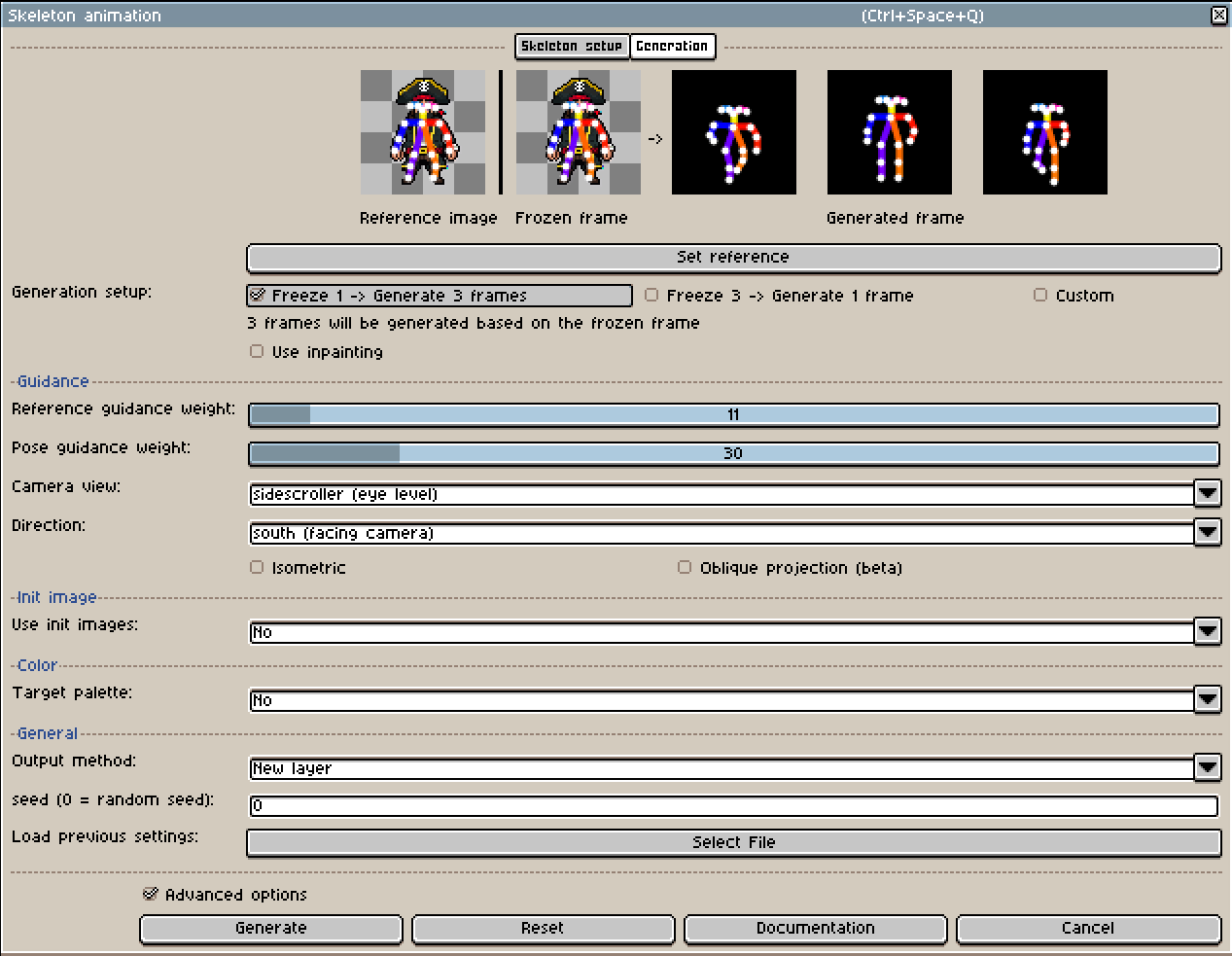Screen dimensions: 1232x956
Task: Select the last generated skeleton frame
Action: [x=1045, y=132]
